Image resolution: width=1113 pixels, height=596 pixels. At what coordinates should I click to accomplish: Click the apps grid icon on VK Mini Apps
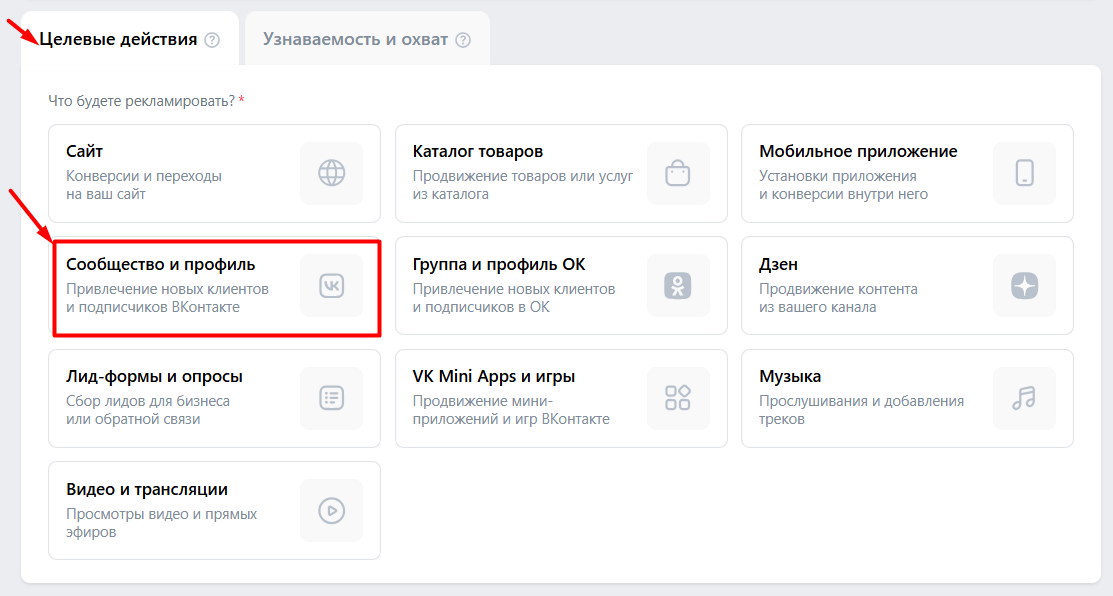pyautogui.click(x=678, y=398)
